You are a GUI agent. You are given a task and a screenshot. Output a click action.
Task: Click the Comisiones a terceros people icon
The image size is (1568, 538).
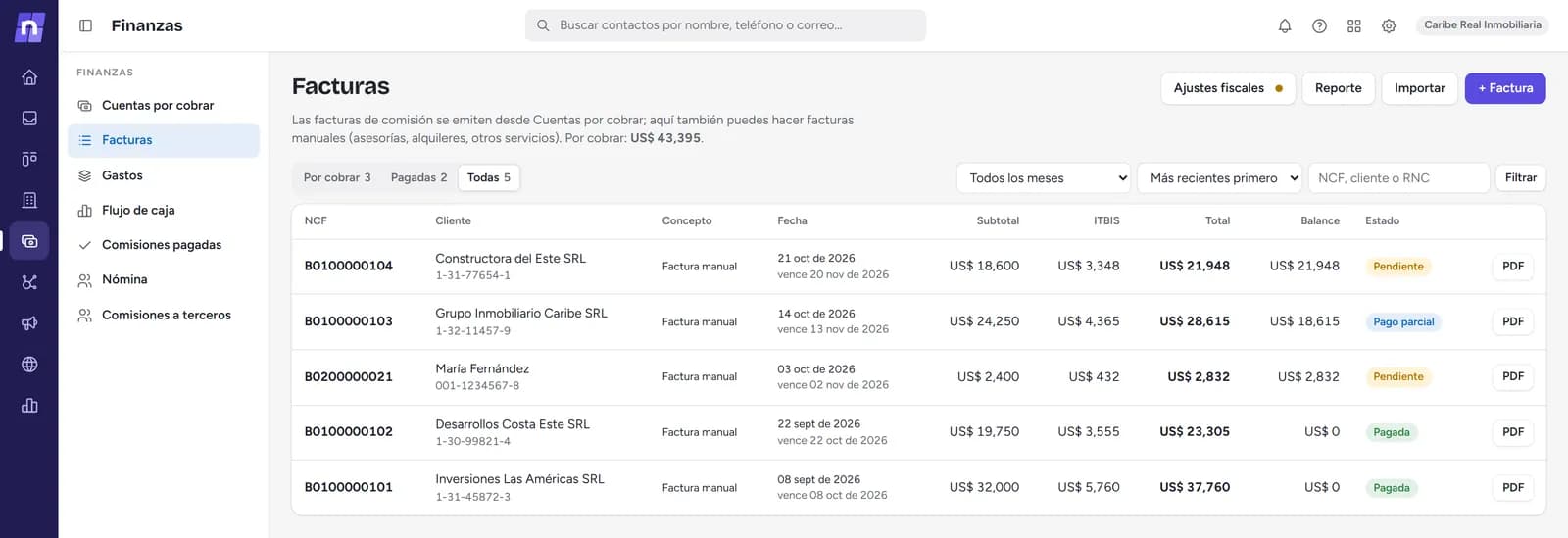coord(84,316)
